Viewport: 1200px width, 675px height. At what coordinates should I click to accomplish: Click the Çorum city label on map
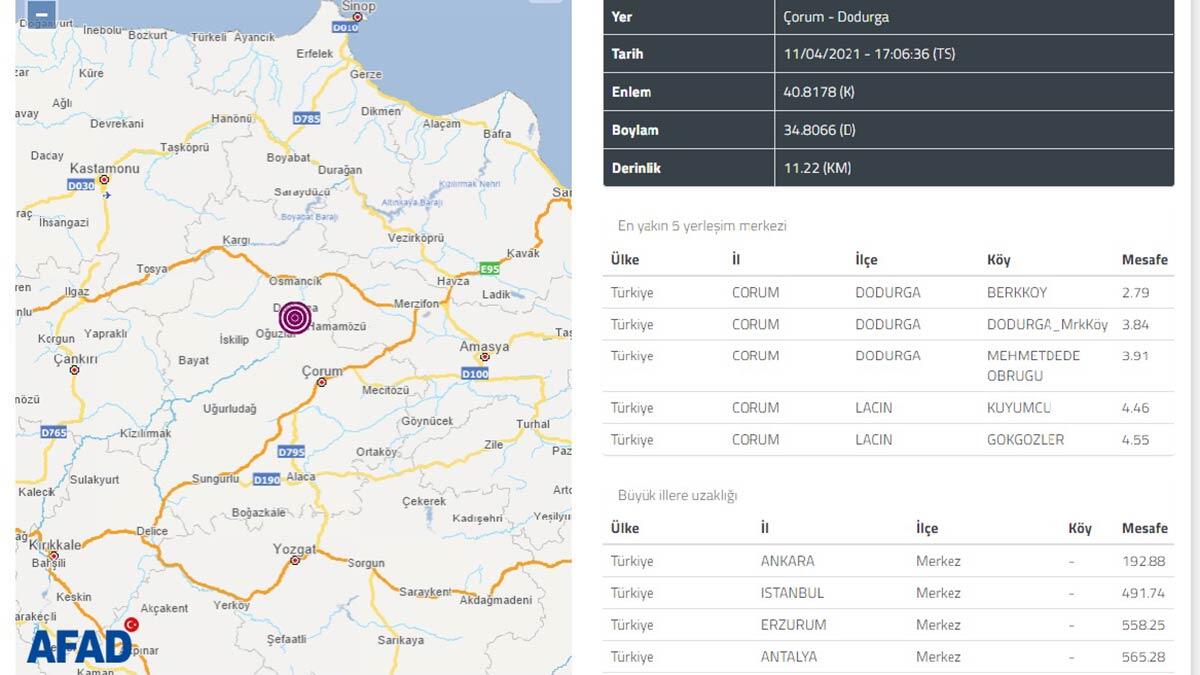(x=323, y=371)
